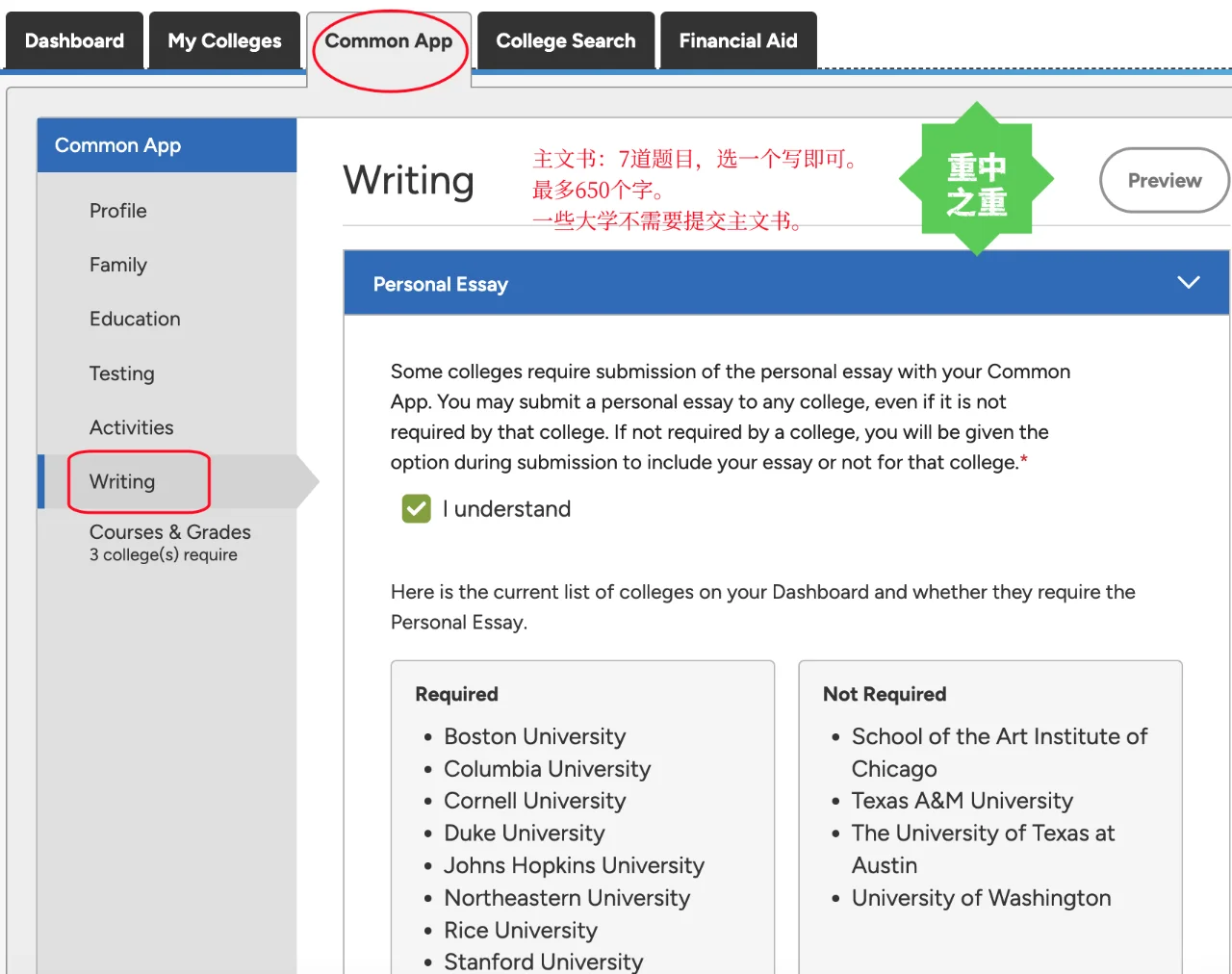The image size is (1232, 974).
Task: Open the My Colleges tab
Action: coord(224,40)
